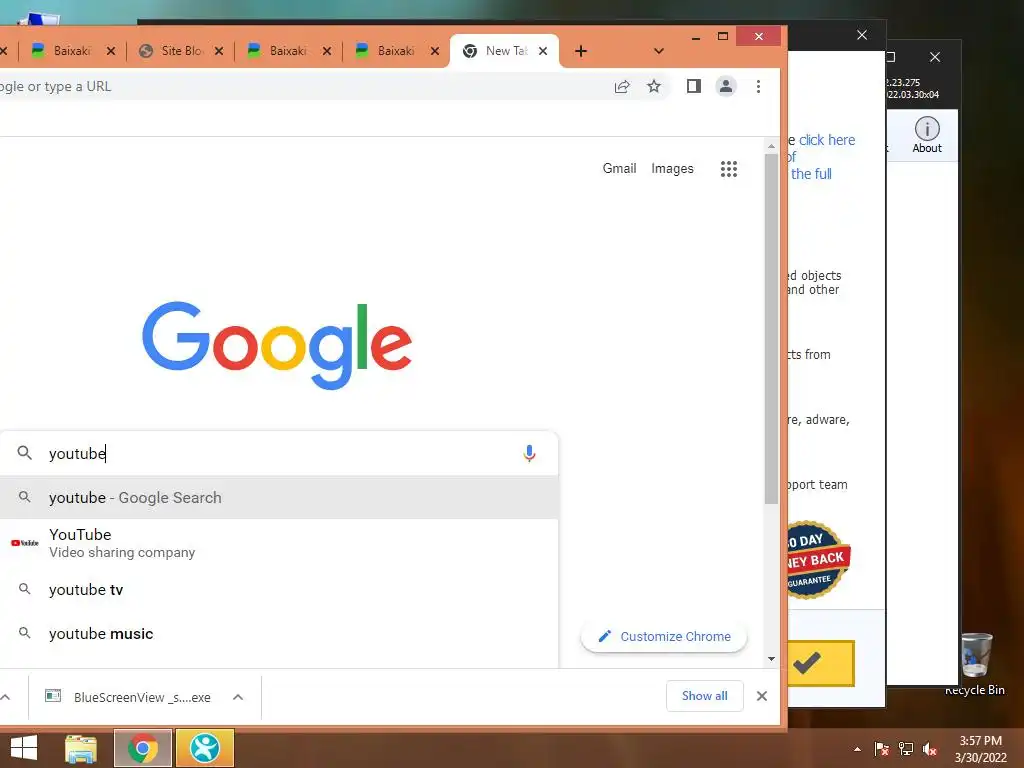
Task: Open the Windows Start button
Action: 24,748
